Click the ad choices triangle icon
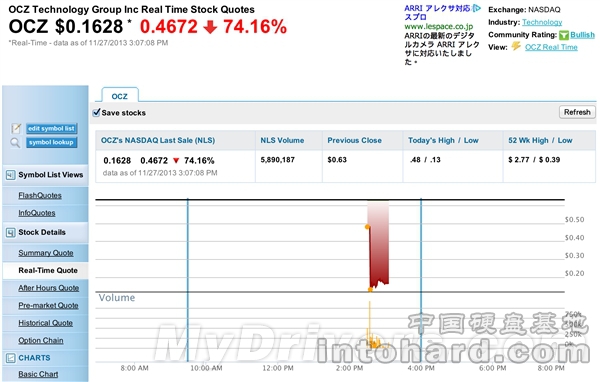 coord(476,8)
